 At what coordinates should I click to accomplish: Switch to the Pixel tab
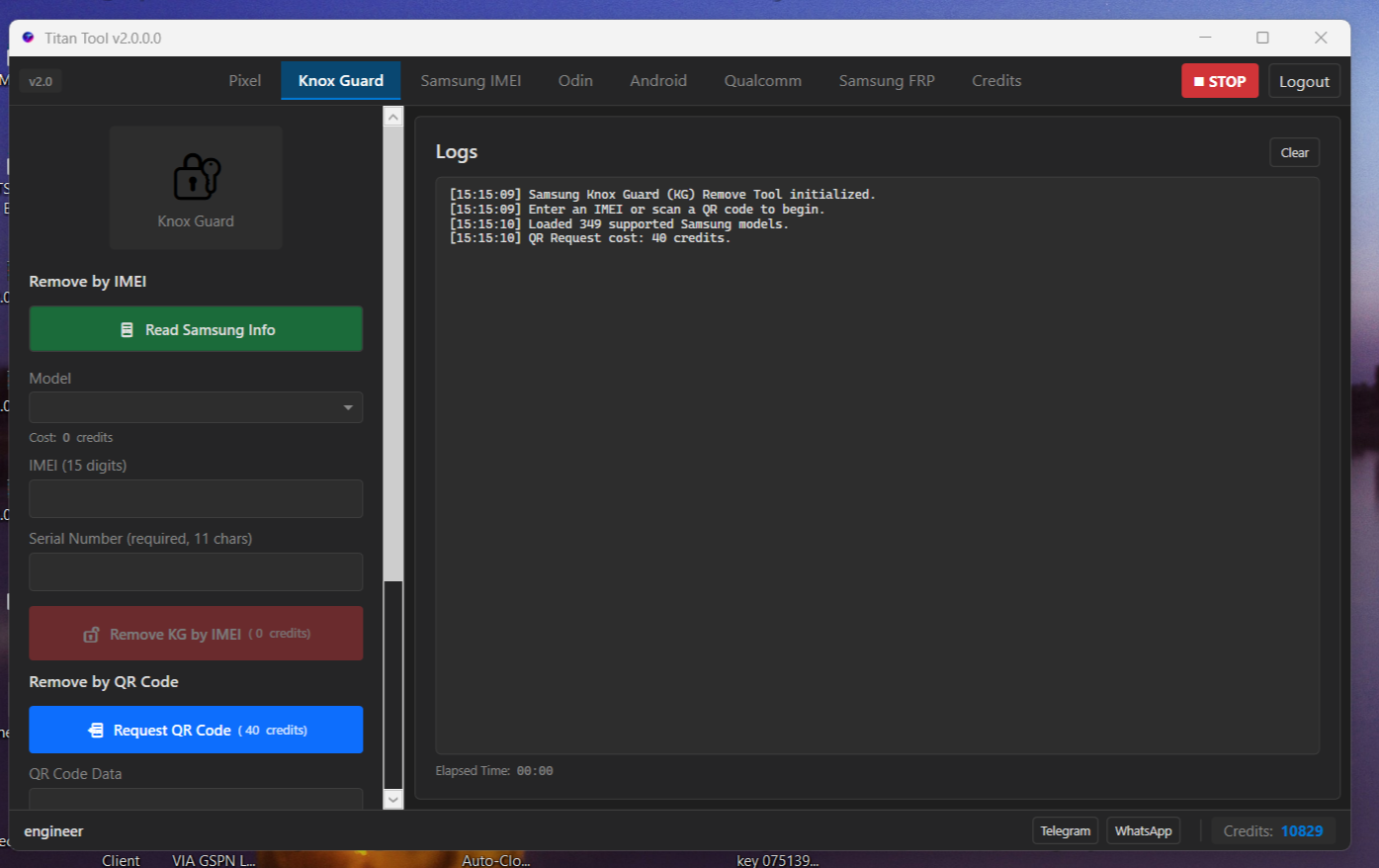pos(245,81)
